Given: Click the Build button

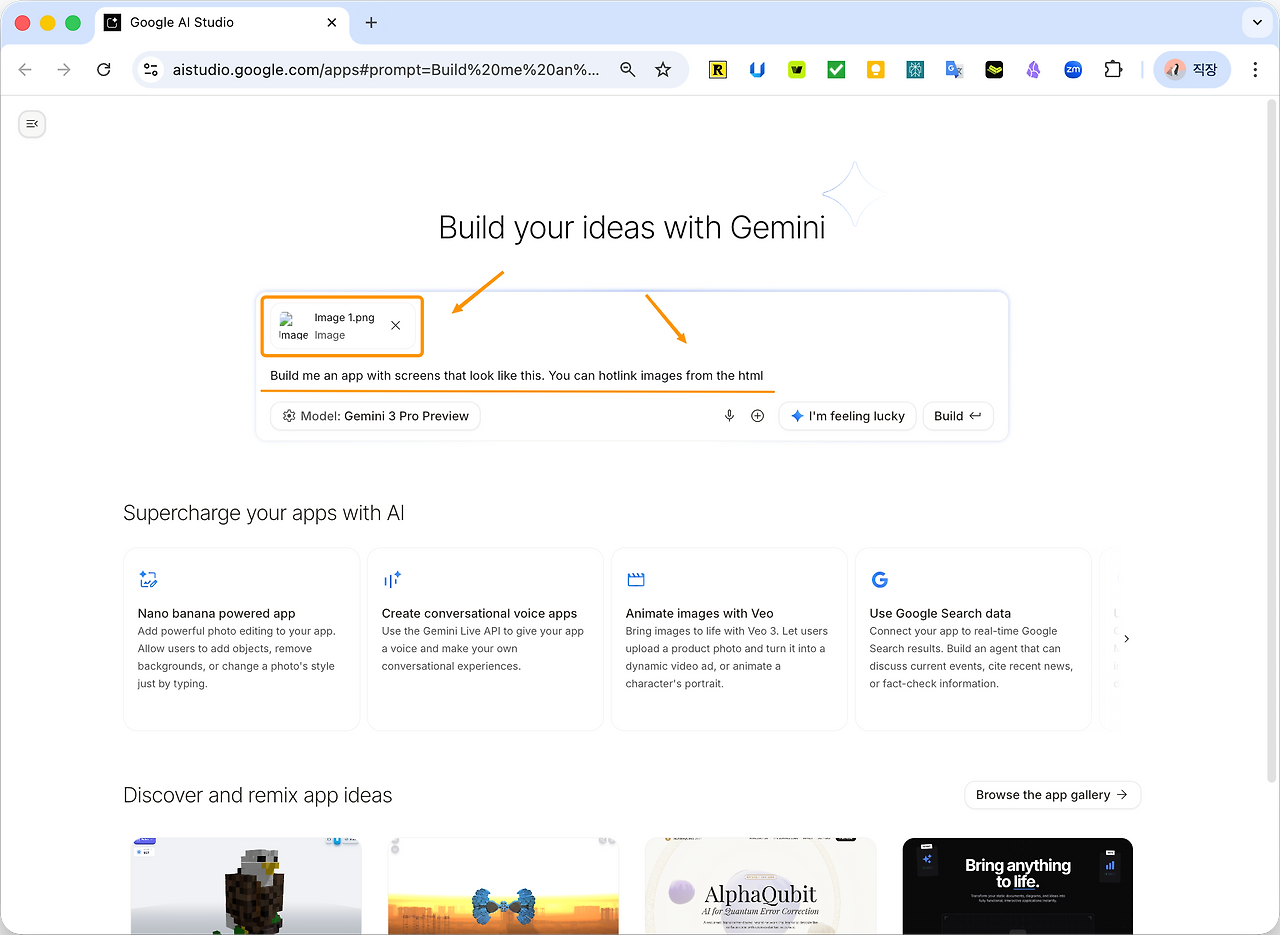Looking at the screenshot, I should (958, 416).
